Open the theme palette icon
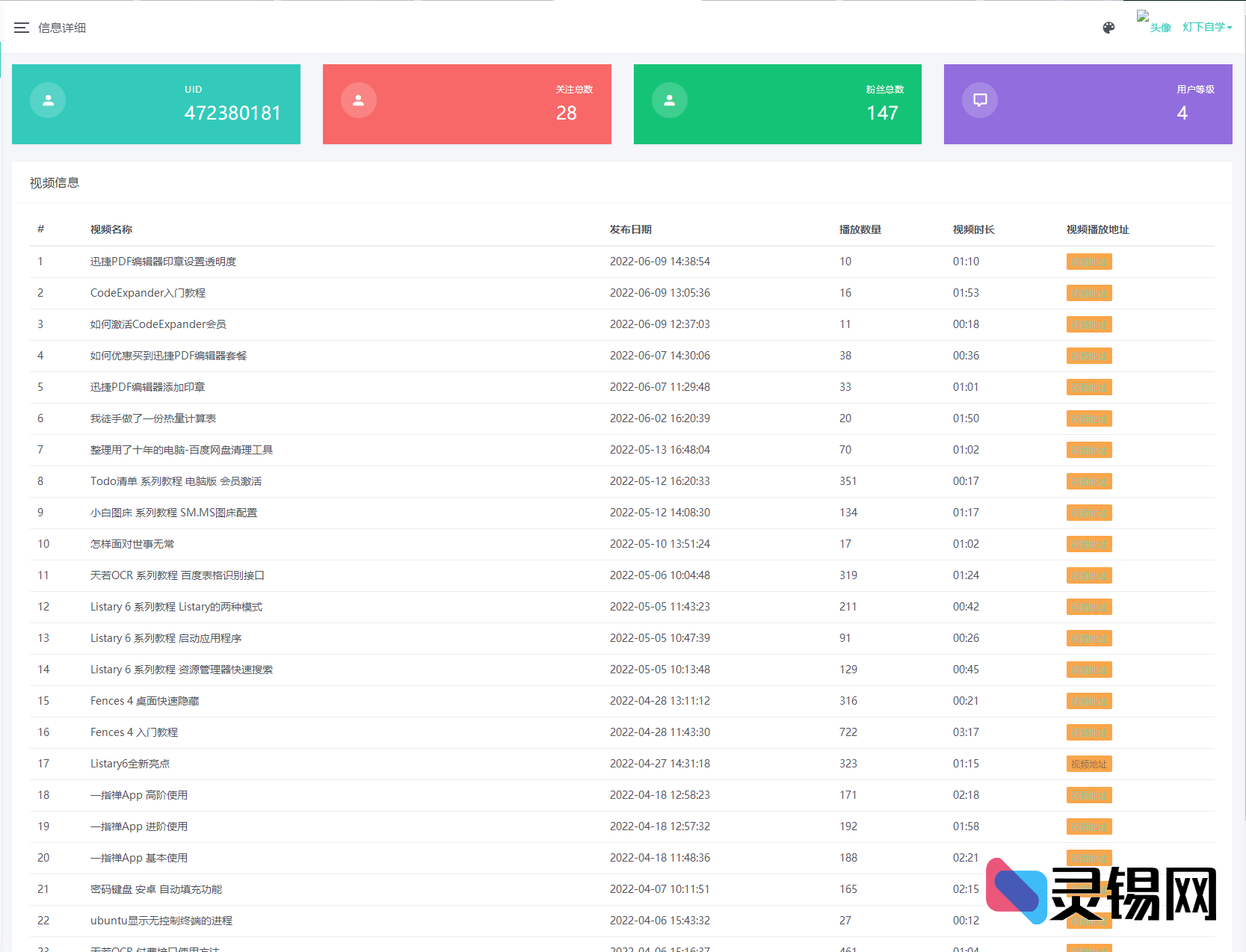Viewport: 1246px width, 952px height. [x=1108, y=28]
